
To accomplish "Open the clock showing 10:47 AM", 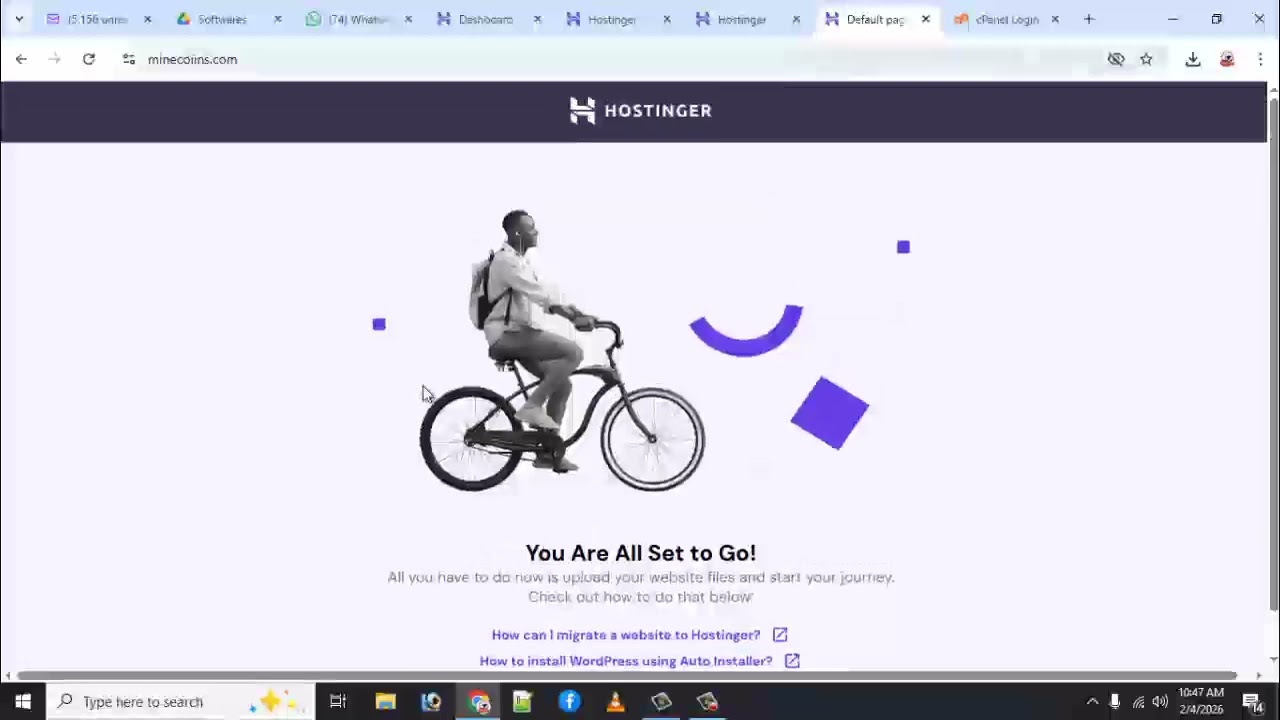I will tap(1201, 701).
